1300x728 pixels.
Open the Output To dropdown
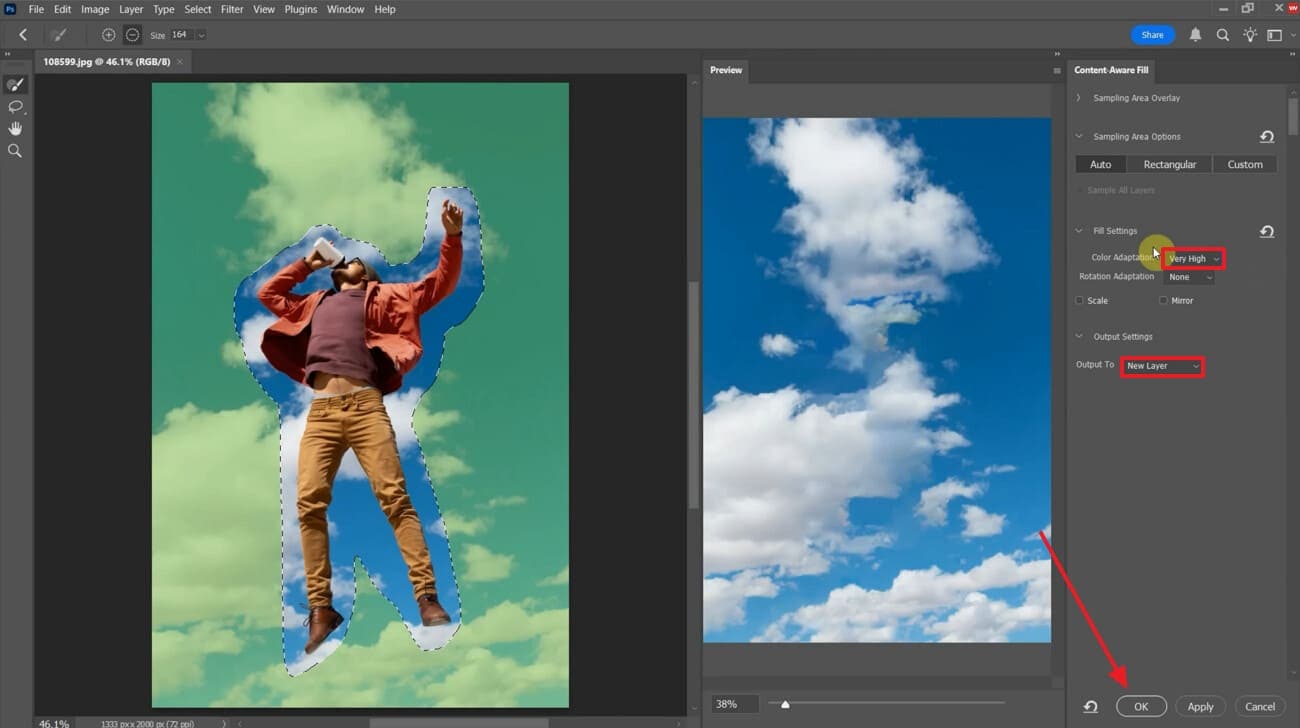1162,366
